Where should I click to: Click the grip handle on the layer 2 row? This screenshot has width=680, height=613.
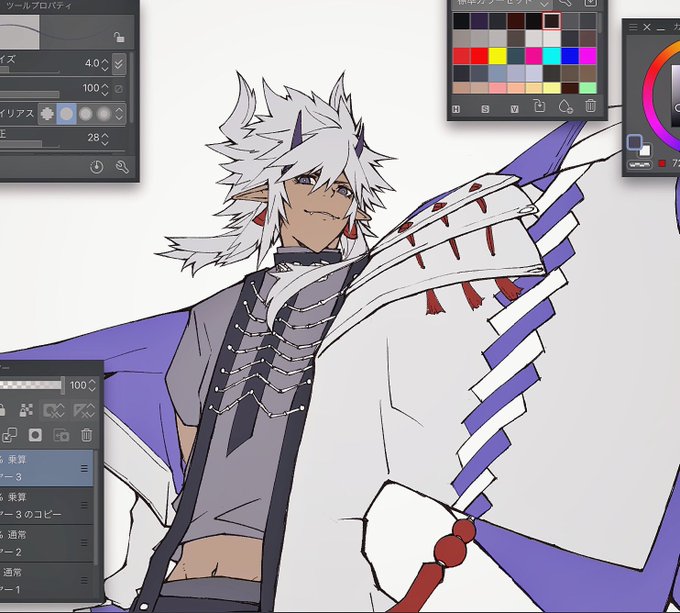(84, 543)
